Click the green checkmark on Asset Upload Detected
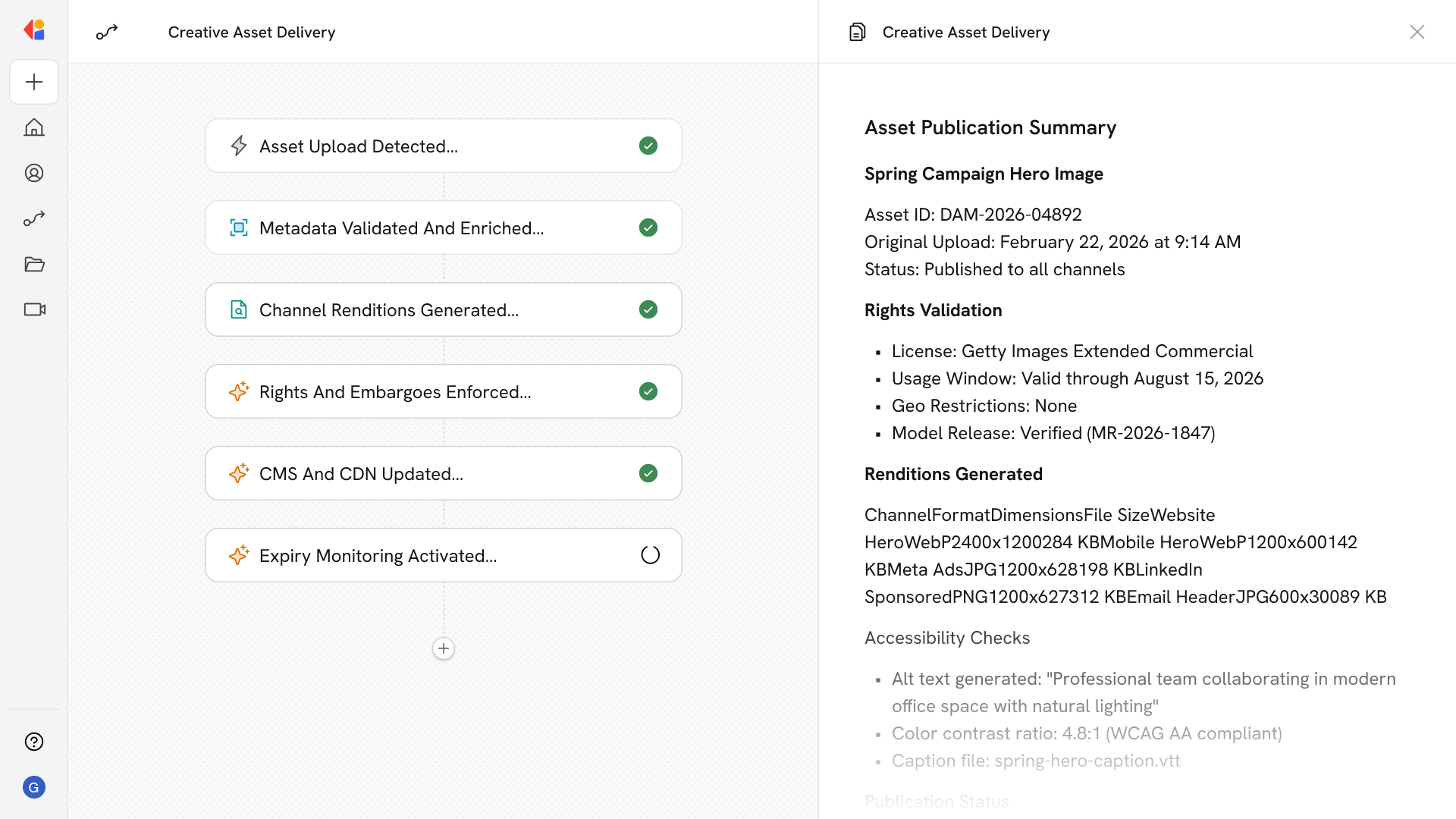This screenshot has height=819, width=1456. (x=648, y=146)
